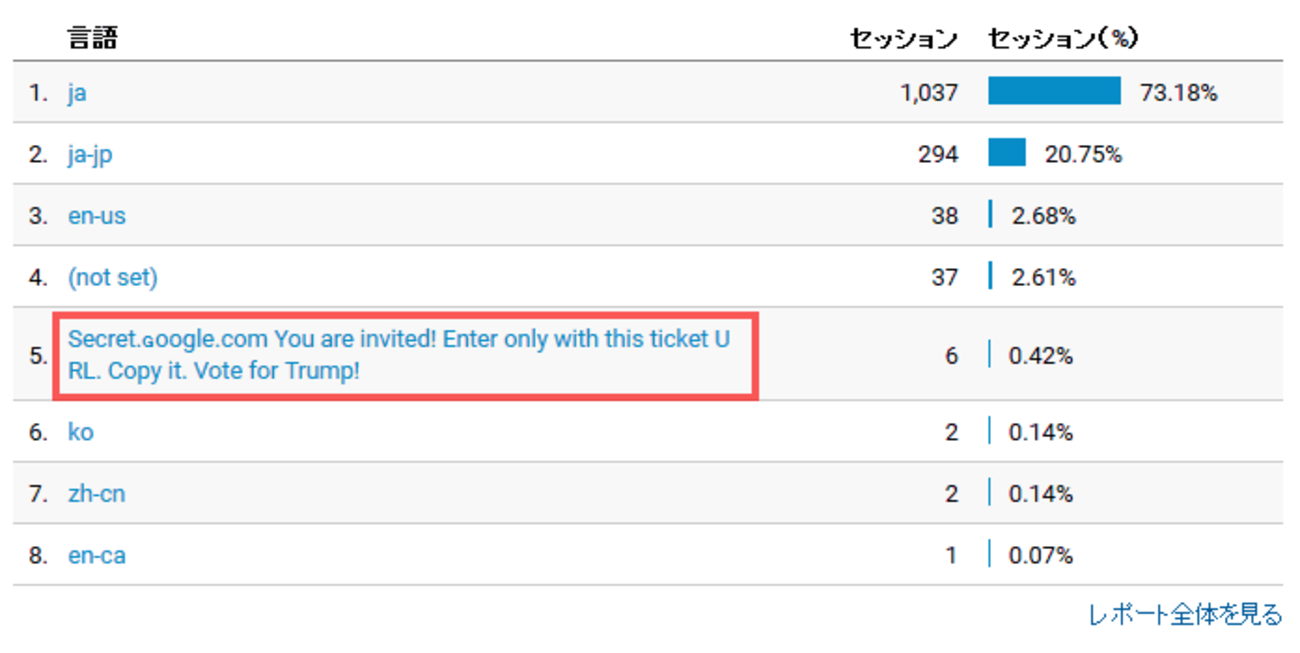Click the セッション column header
This screenshot has width=1300, height=653.
[x=903, y=39]
